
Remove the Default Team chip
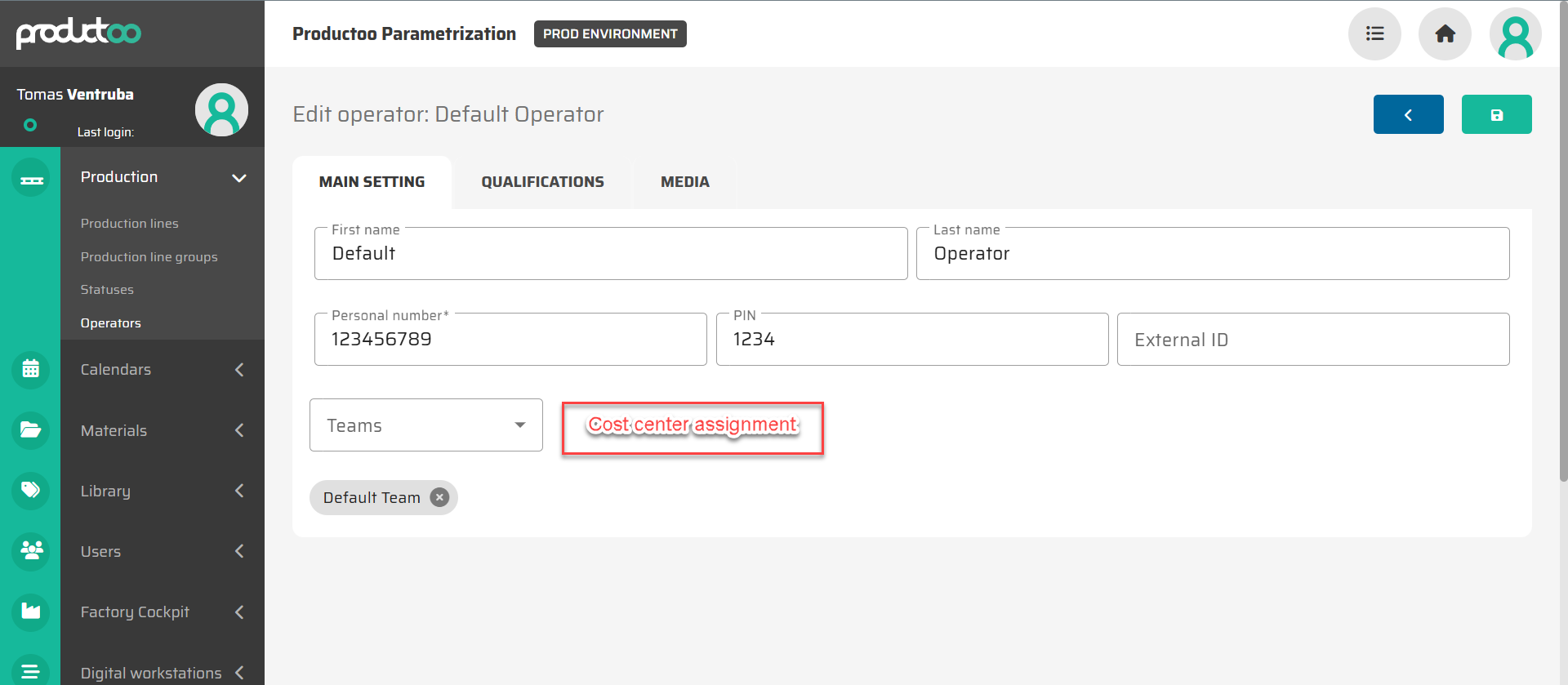(x=439, y=497)
